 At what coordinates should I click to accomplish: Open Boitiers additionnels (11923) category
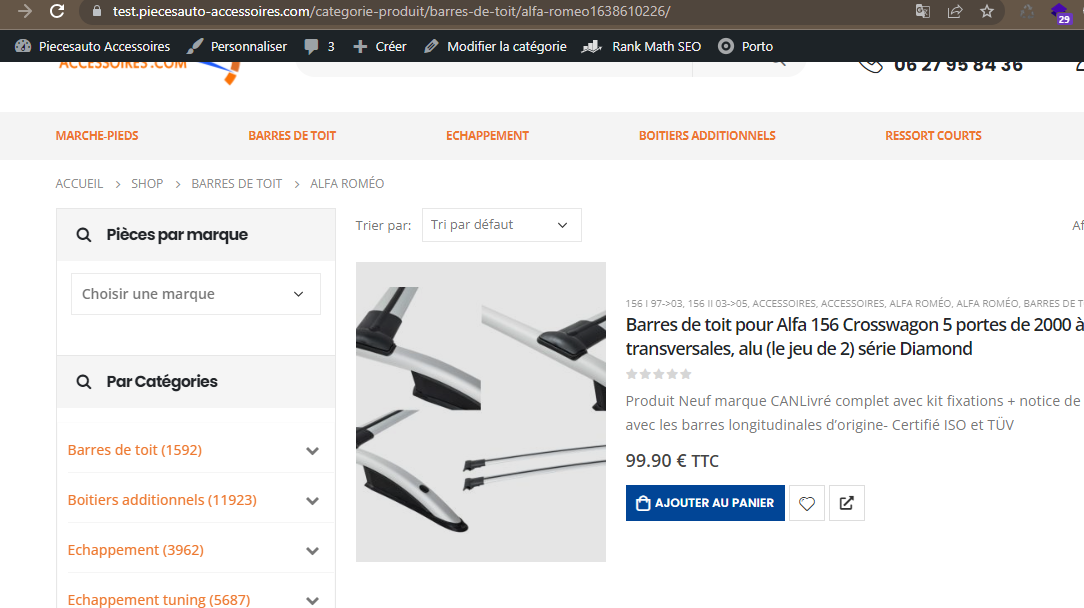(x=162, y=499)
